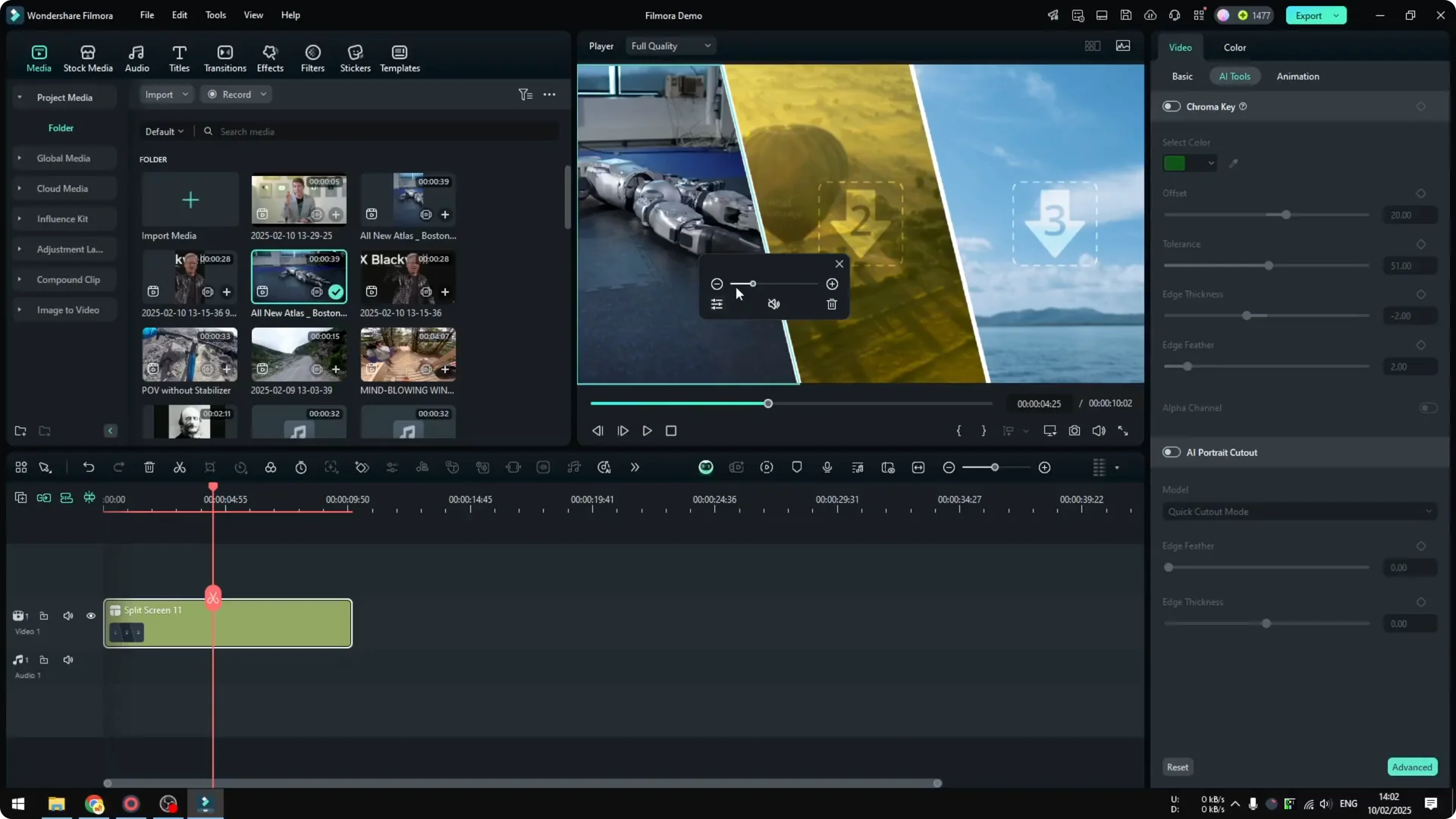Screen dimensions: 1456x819
Task: Switch to the Basic sub-tab
Action: point(1182,77)
